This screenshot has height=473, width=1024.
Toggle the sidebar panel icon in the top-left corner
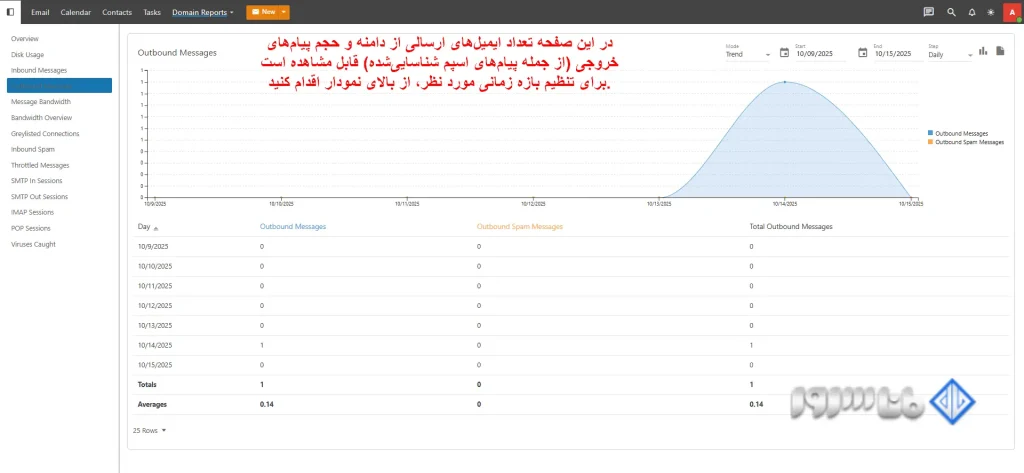pos(10,12)
